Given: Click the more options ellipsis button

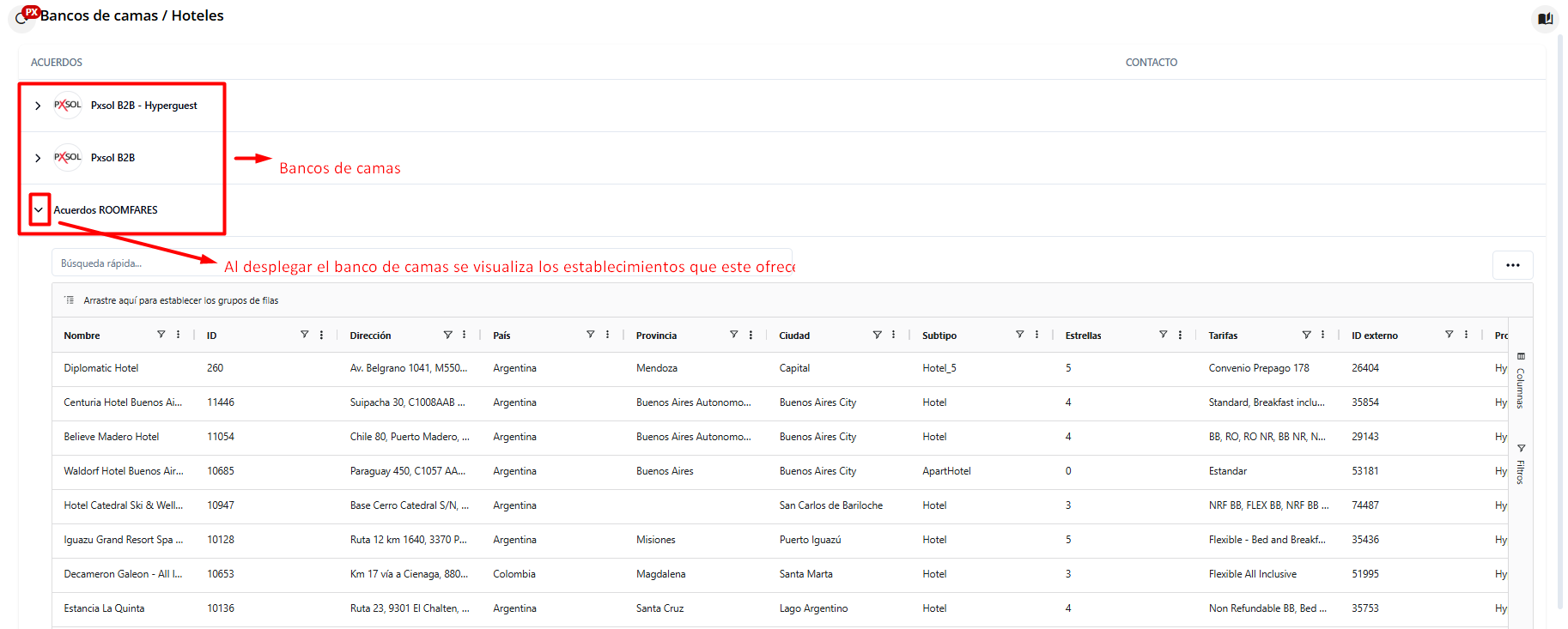Looking at the screenshot, I should pyautogui.click(x=1512, y=265).
